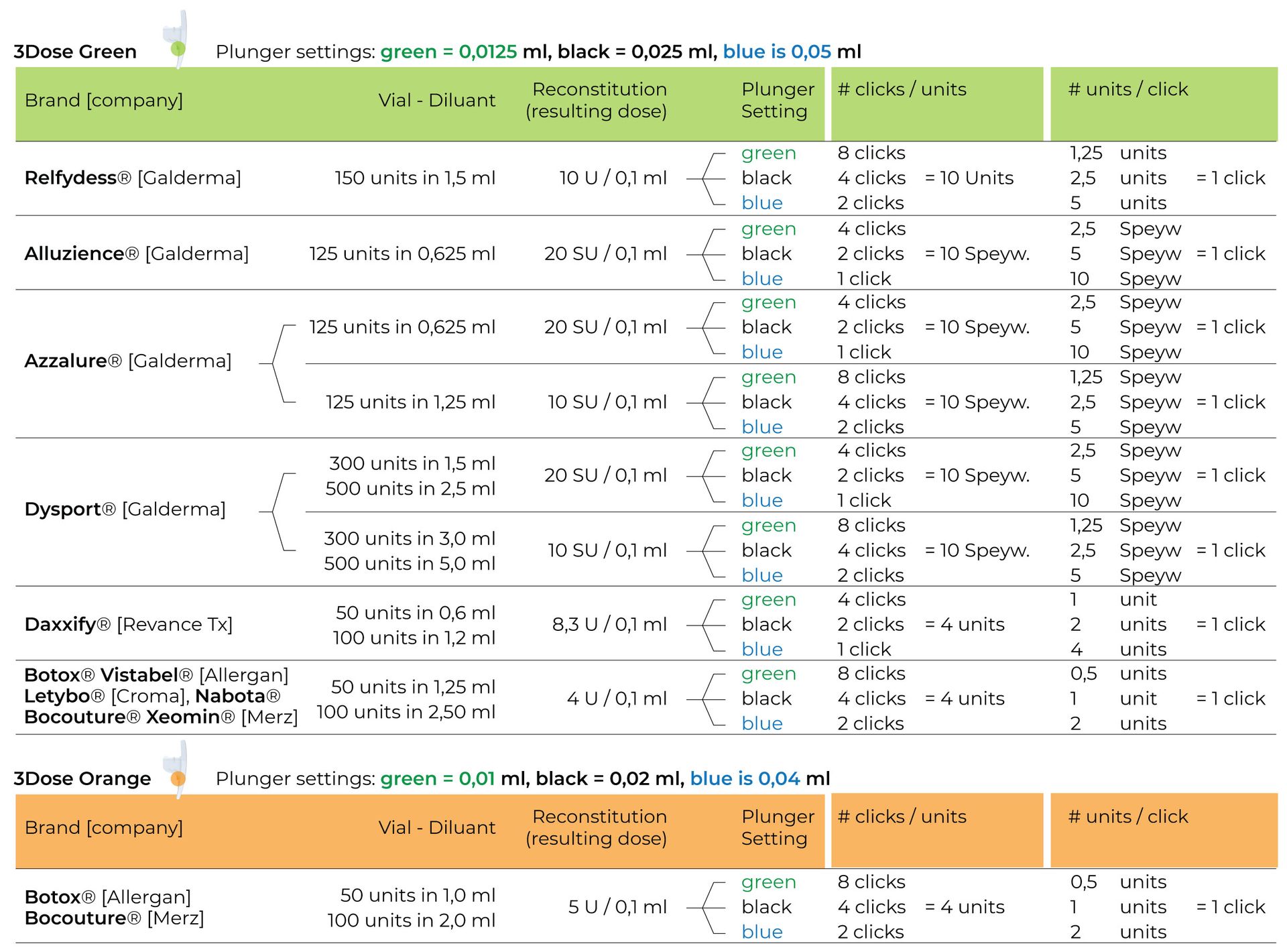Click 'blue is 0,04' plunger setting text
The width and height of the screenshot is (1287, 952).
point(745,778)
